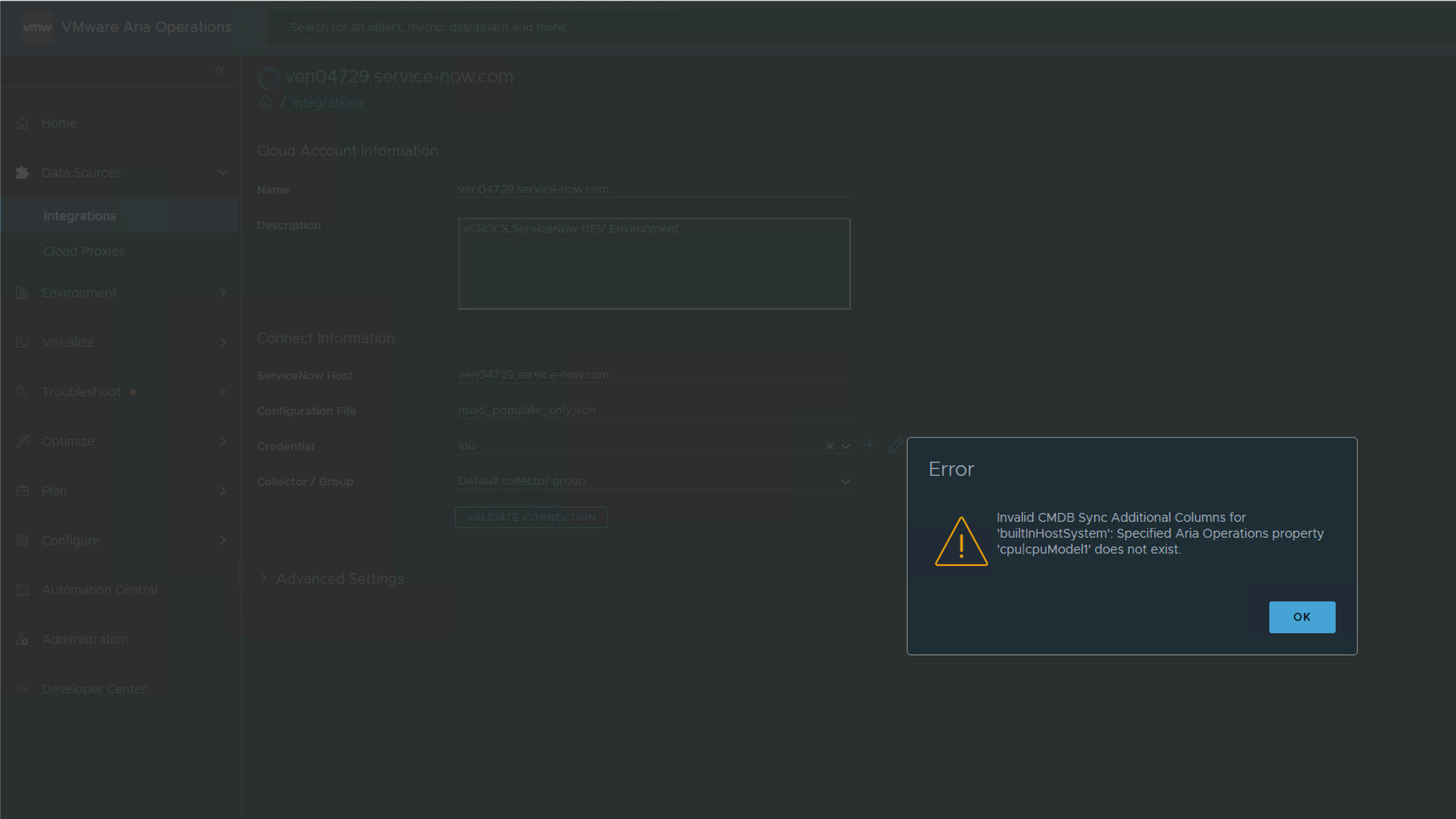Click the edit credential pencil icon

tap(895, 446)
